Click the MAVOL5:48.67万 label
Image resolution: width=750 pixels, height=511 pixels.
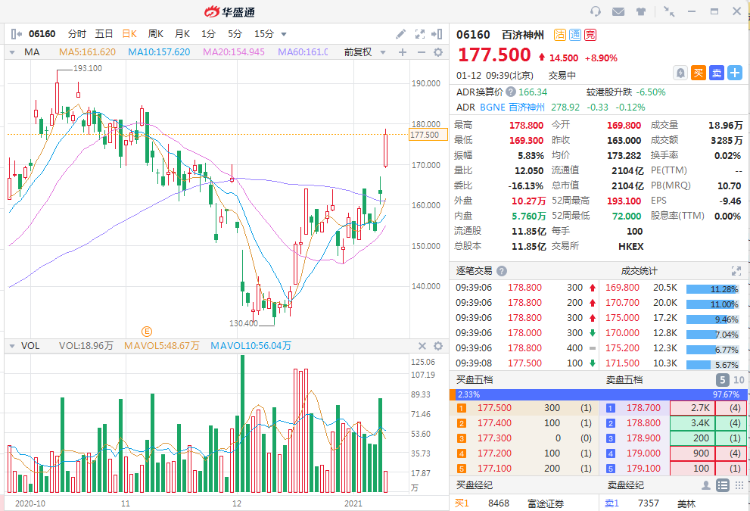click(x=162, y=346)
